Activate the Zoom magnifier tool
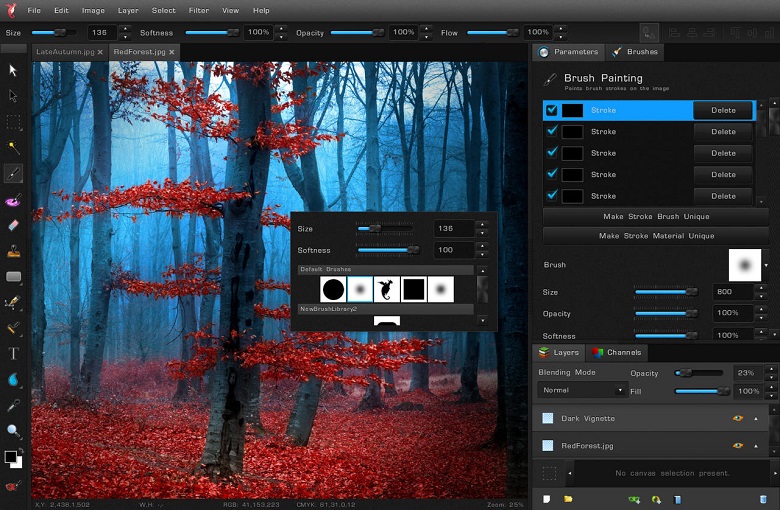This screenshot has height=510, width=780. pos(13,431)
